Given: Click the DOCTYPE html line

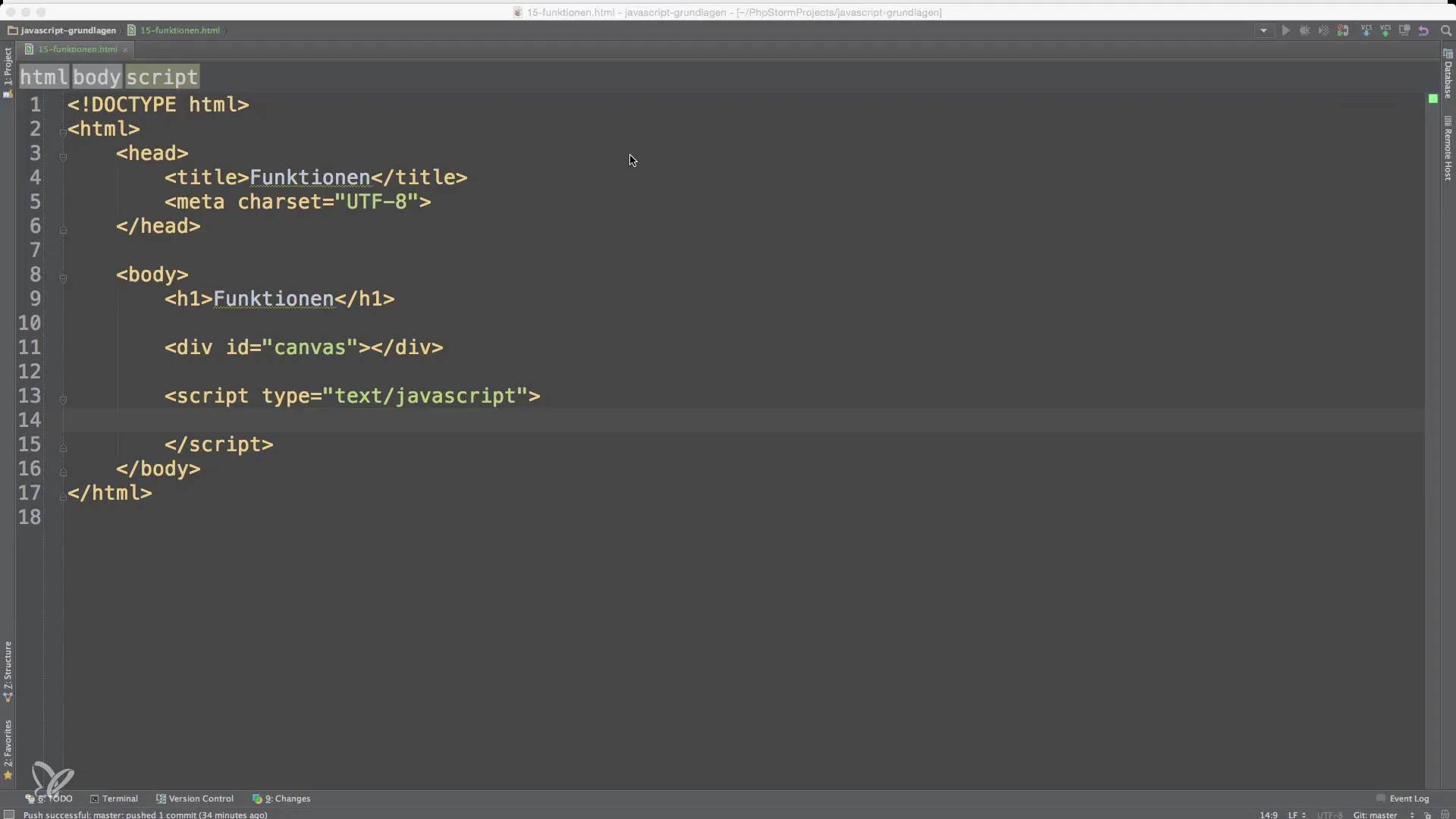Looking at the screenshot, I should (158, 105).
